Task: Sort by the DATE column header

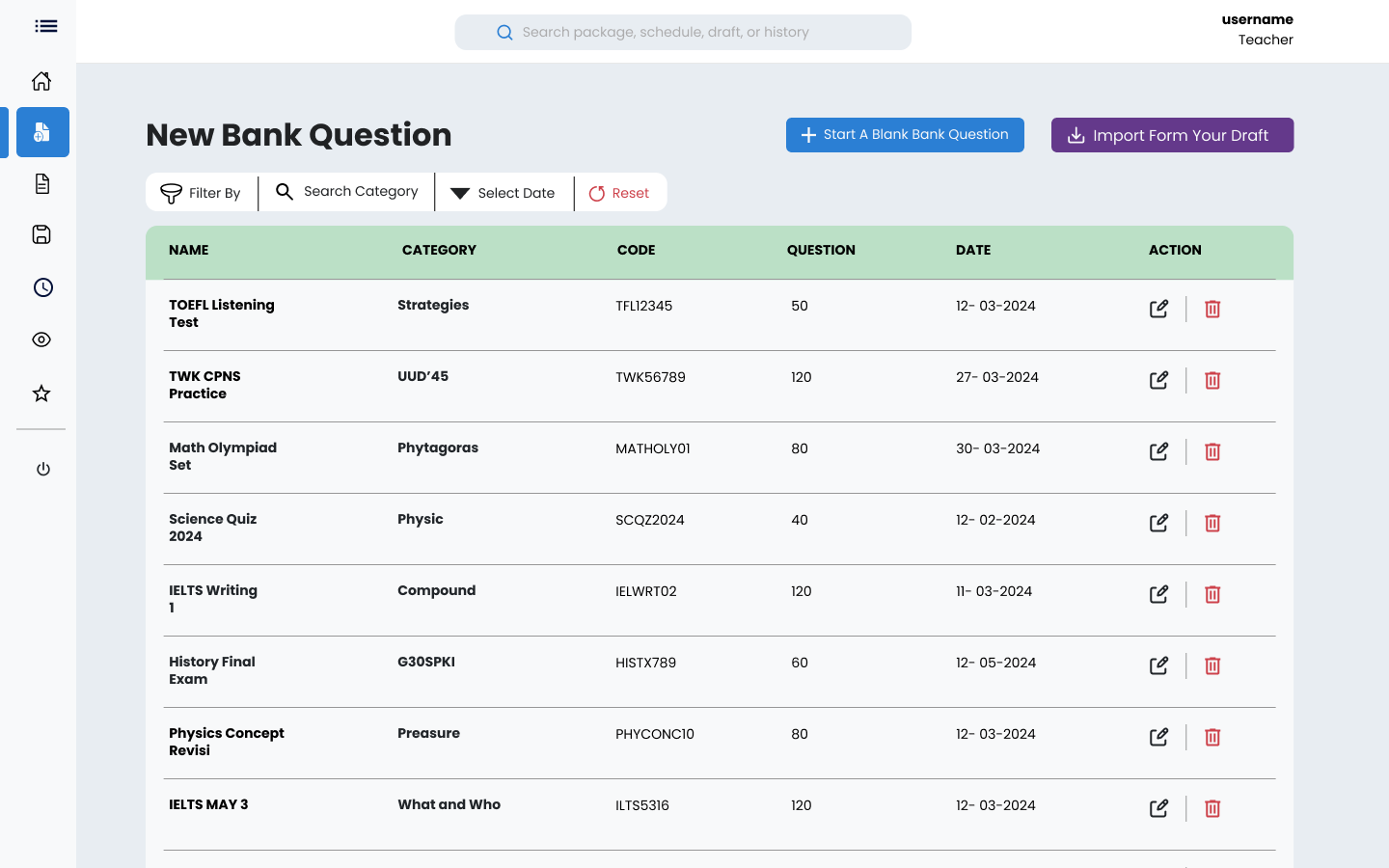Action: [x=973, y=250]
